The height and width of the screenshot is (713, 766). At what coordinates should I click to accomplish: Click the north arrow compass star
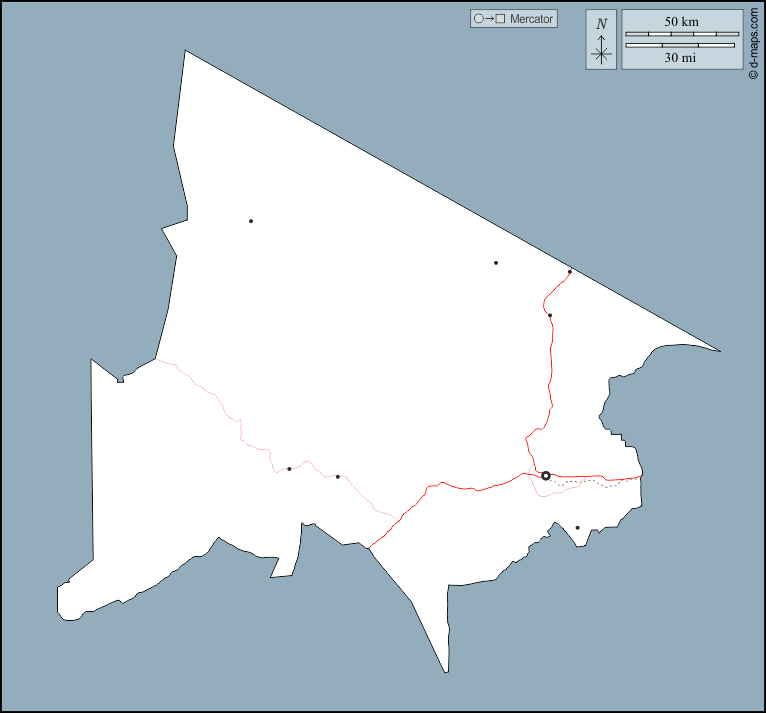[601, 54]
